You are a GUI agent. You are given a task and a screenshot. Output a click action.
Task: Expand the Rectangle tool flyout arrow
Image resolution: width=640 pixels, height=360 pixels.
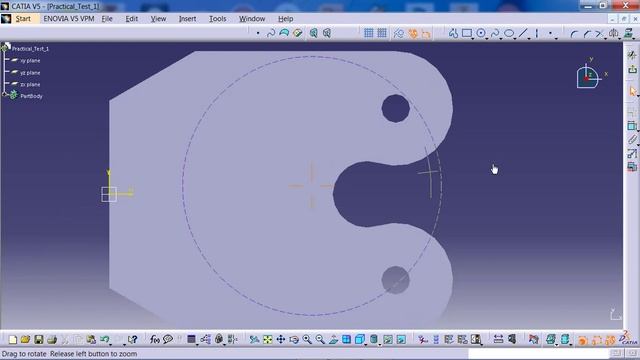click(473, 38)
